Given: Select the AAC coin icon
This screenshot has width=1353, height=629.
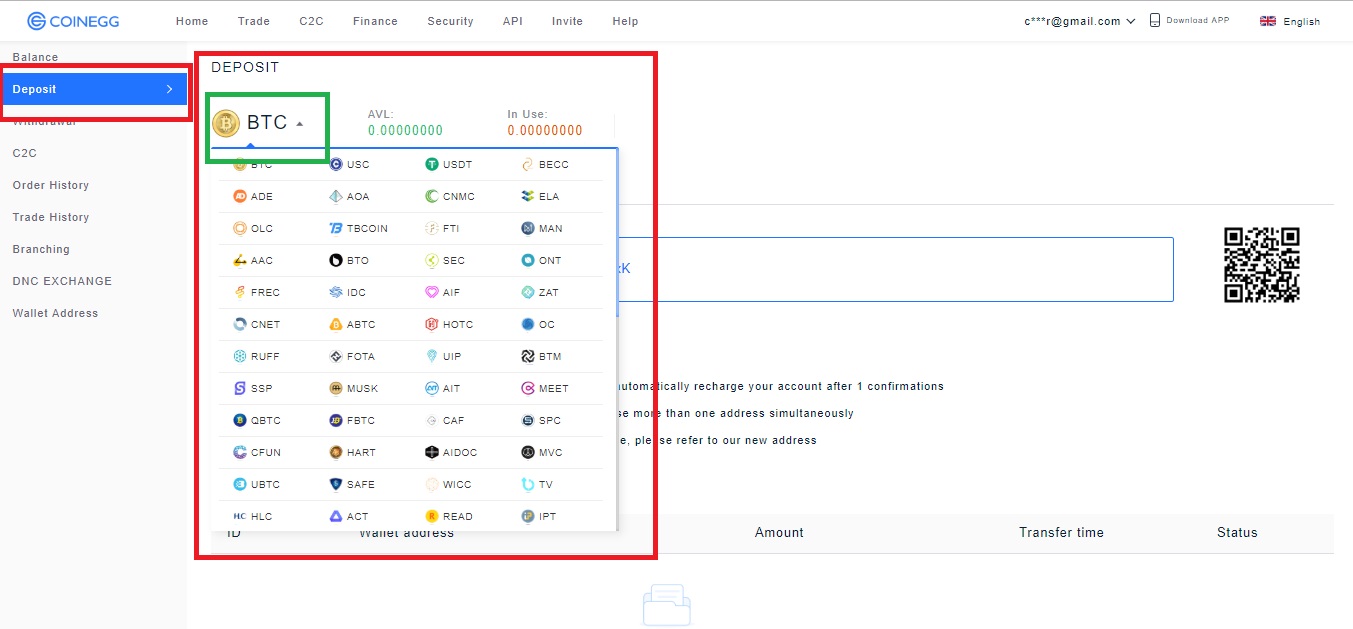Looking at the screenshot, I should pyautogui.click(x=240, y=260).
